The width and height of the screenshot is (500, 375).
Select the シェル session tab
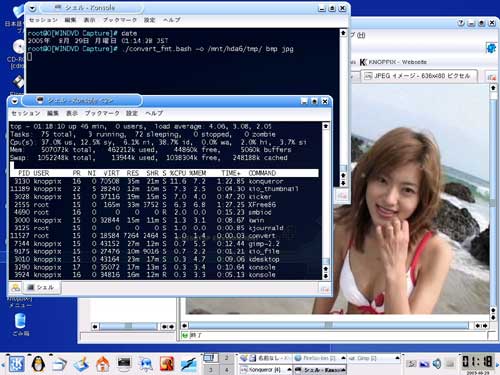(41, 287)
